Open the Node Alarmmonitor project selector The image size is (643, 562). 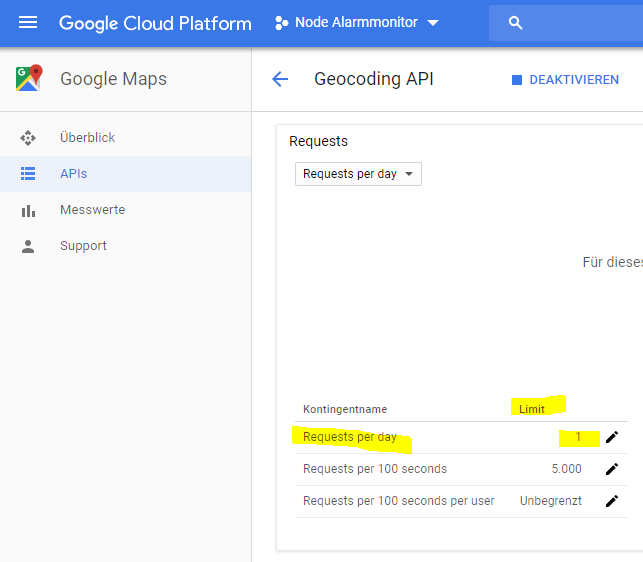click(357, 22)
